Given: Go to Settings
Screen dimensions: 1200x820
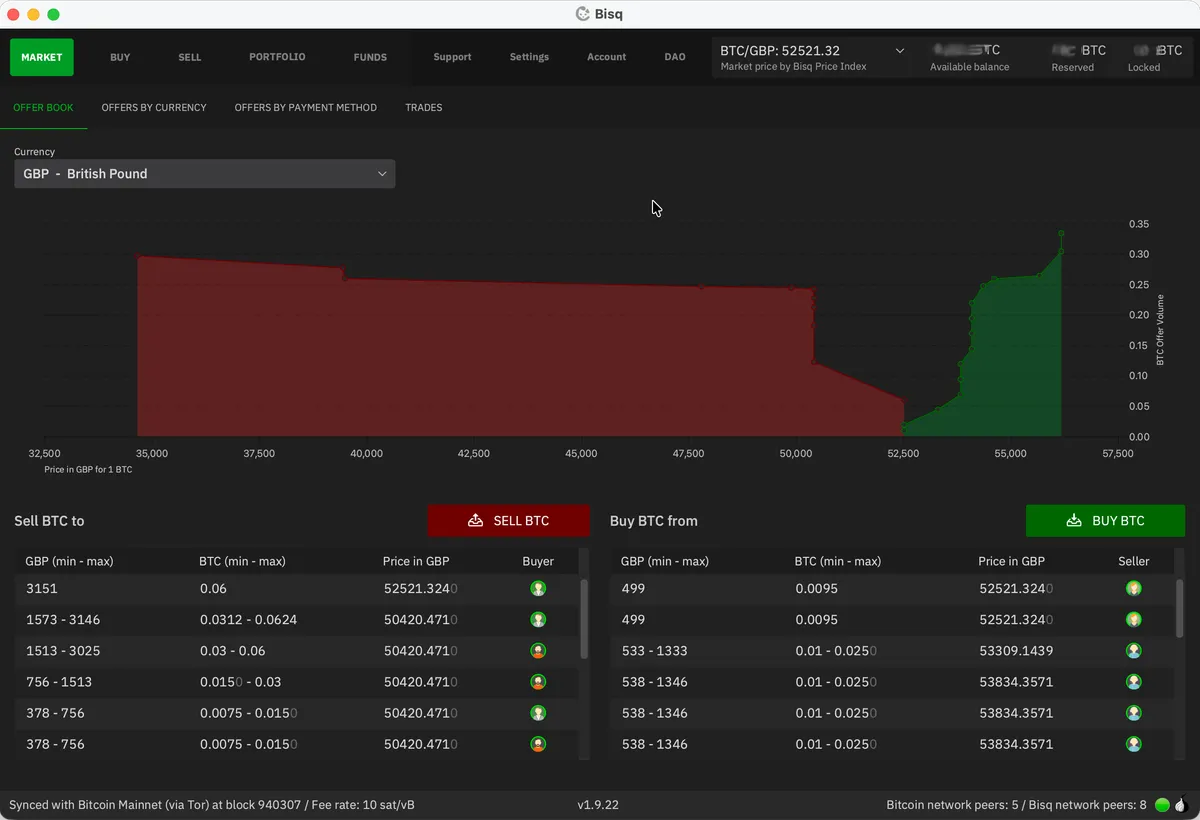Looking at the screenshot, I should pos(528,57).
